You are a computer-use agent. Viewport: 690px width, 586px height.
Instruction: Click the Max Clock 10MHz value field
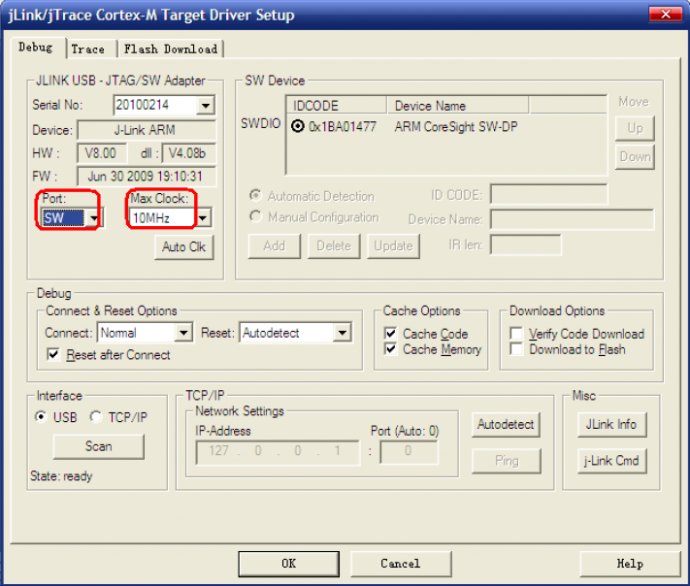click(162, 218)
